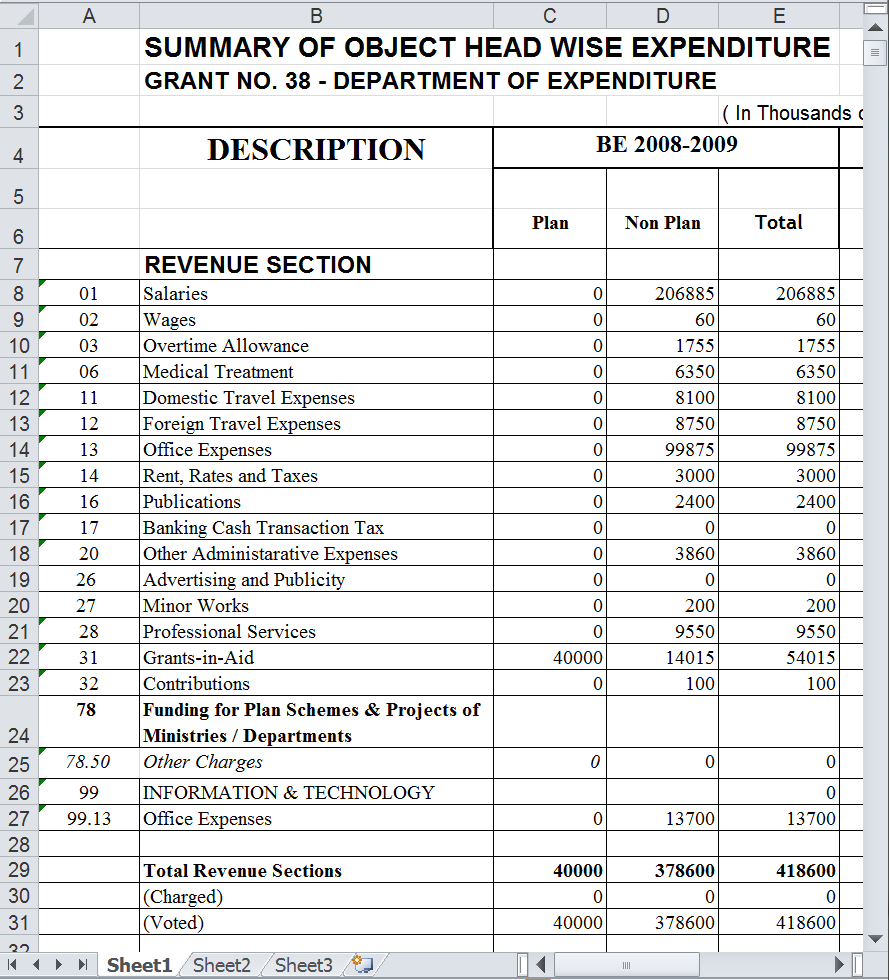
Task: Click the 'REVENUE SECTION' cell
Action: (x=316, y=265)
